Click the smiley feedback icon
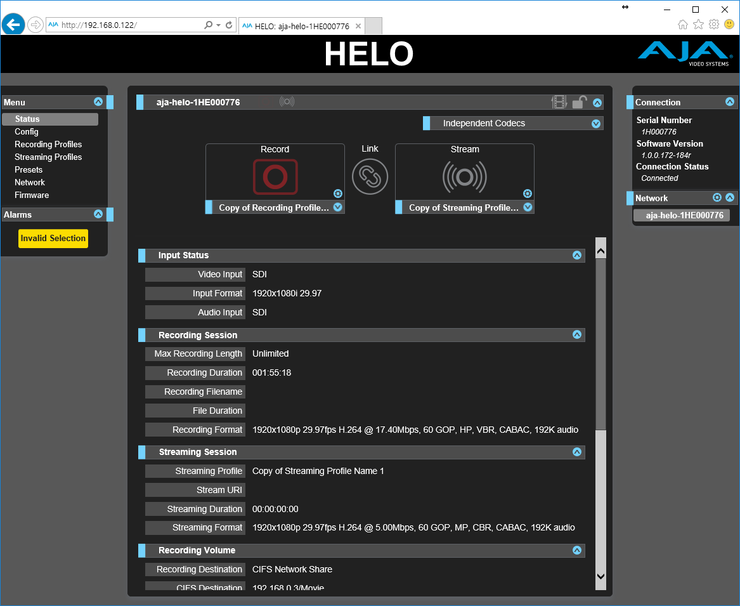The image size is (740, 606). tap(729, 25)
